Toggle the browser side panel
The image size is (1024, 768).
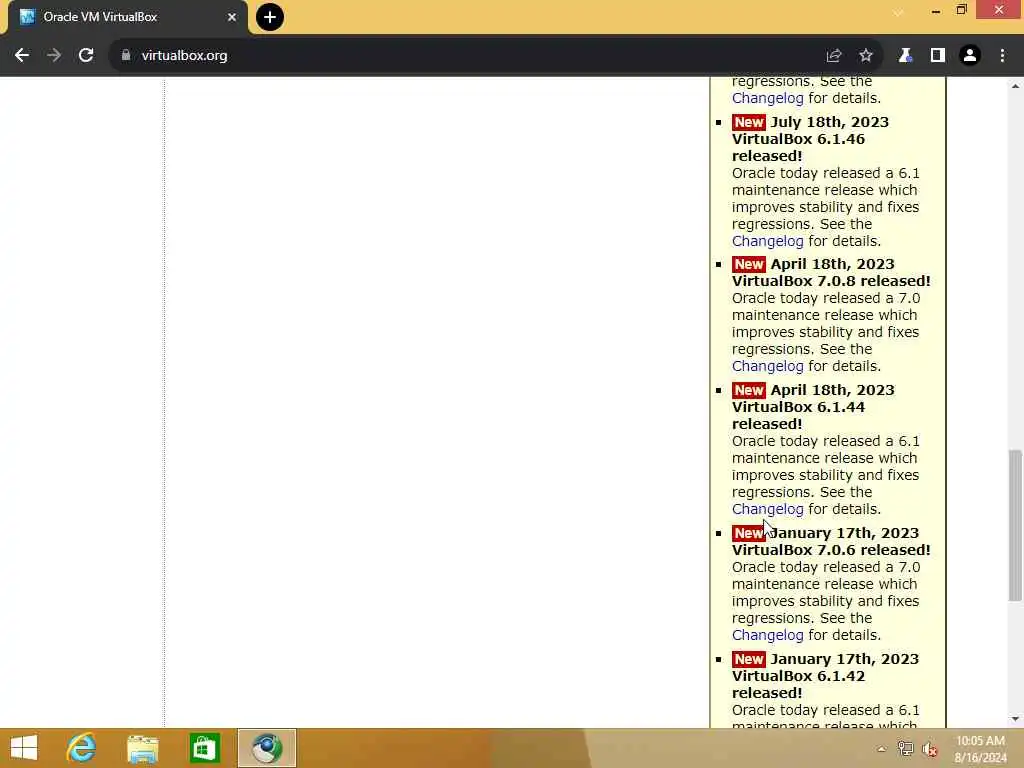[x=938, y=56]
